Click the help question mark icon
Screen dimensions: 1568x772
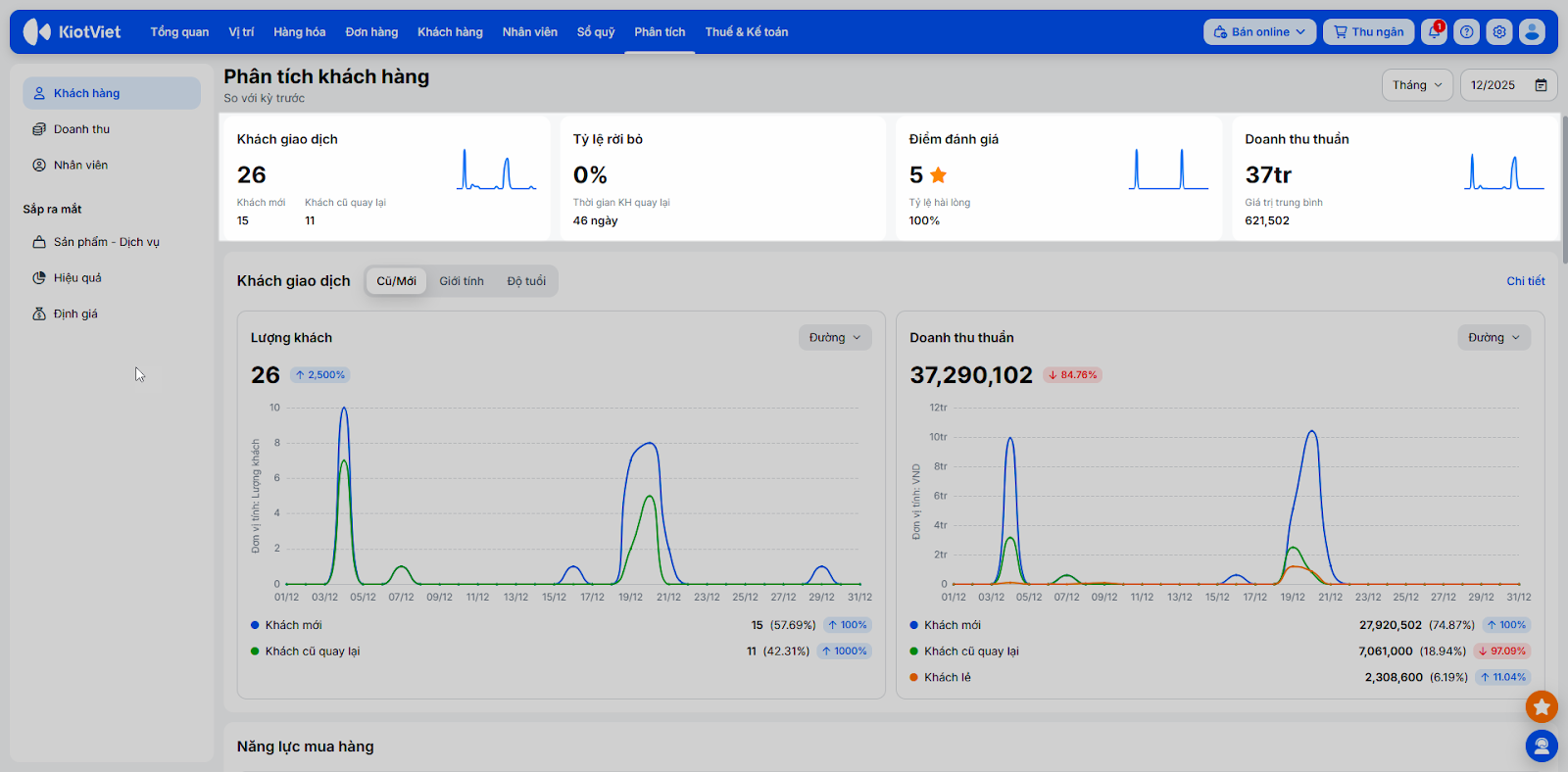(x=1466, y=32)
